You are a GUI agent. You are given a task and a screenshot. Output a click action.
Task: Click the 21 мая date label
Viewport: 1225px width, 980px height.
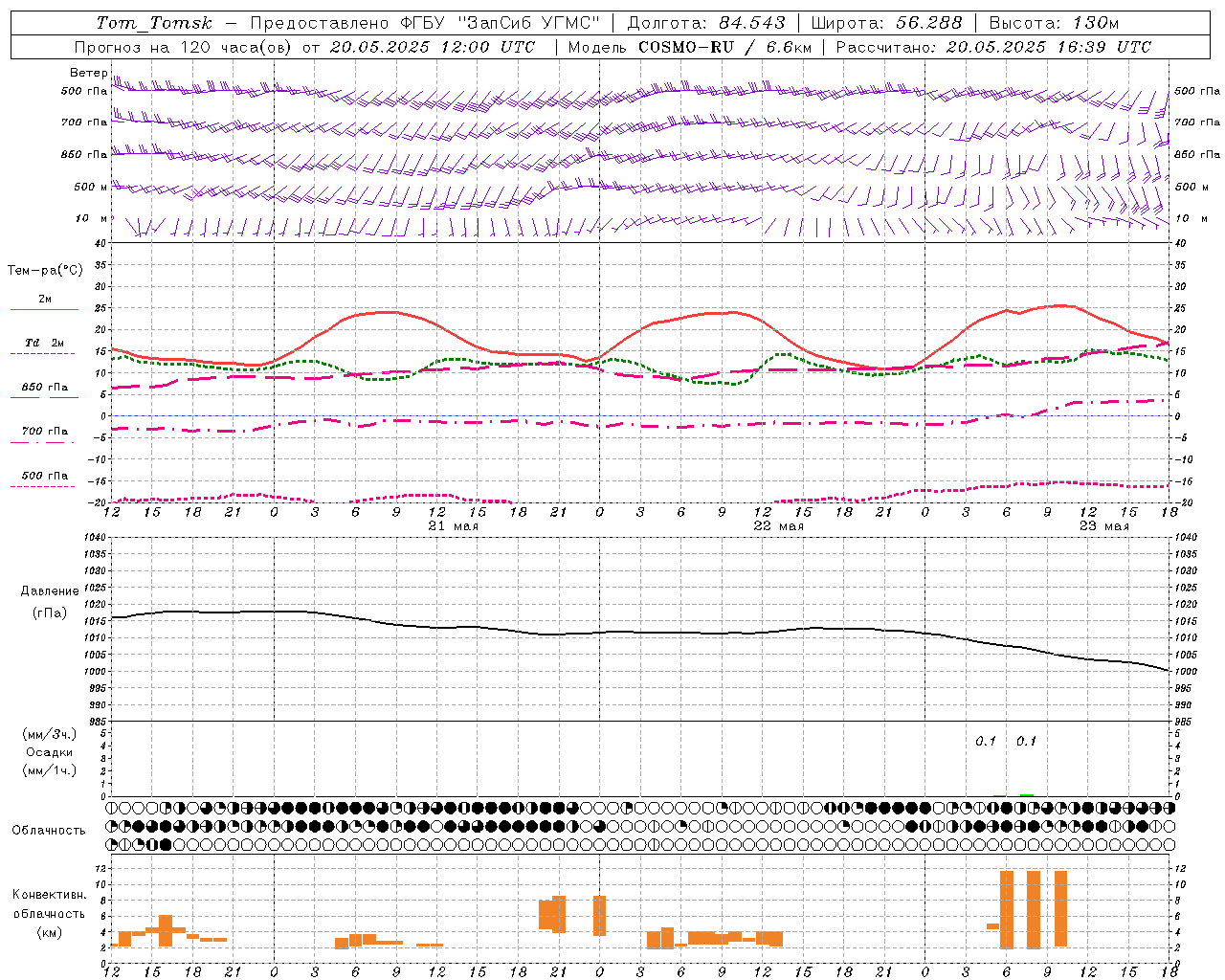454,526
